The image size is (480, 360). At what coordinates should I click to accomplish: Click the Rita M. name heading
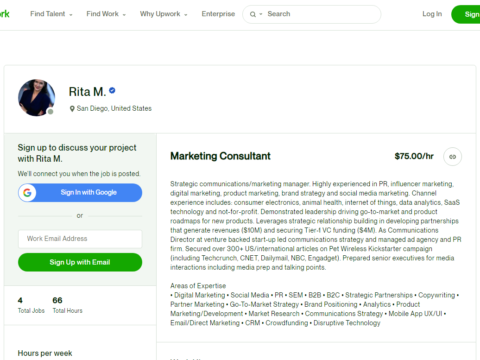pos(87,92)
